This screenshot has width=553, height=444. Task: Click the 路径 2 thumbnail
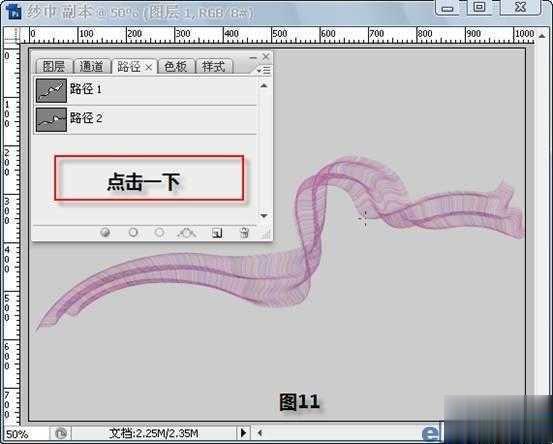click(x=51, y=120)
